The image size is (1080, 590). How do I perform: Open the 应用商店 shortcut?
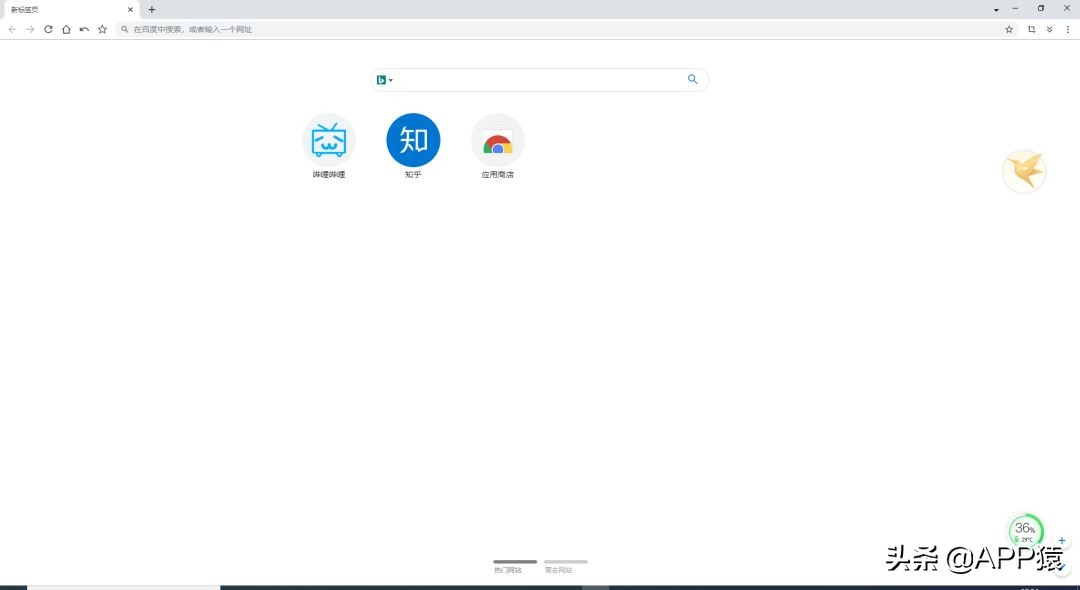pyautogui.click(x=497, y=146)
